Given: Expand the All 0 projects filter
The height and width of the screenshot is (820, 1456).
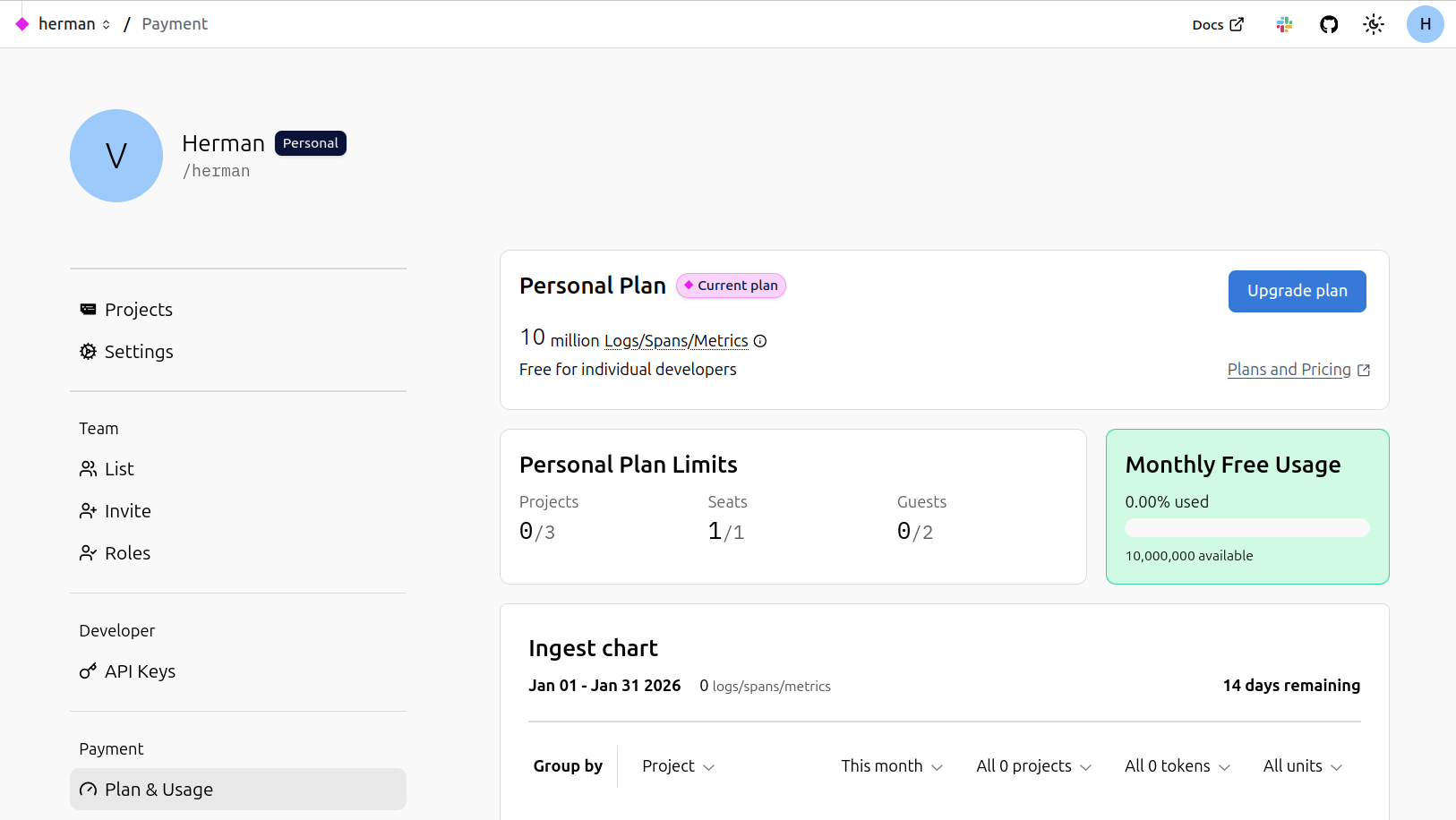Looking at the screenshot, I should pos(1032,766).
